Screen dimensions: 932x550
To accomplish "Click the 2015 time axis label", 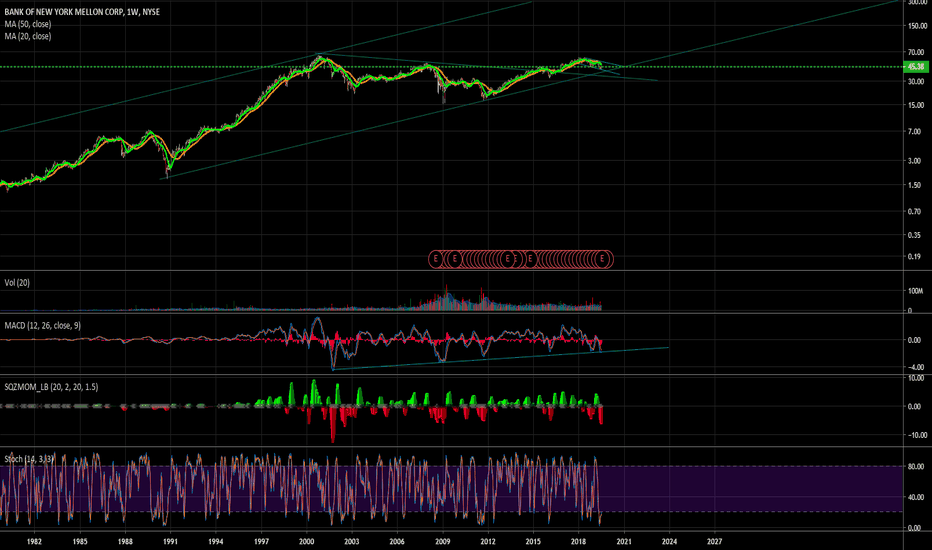I will tap(533, 542).
